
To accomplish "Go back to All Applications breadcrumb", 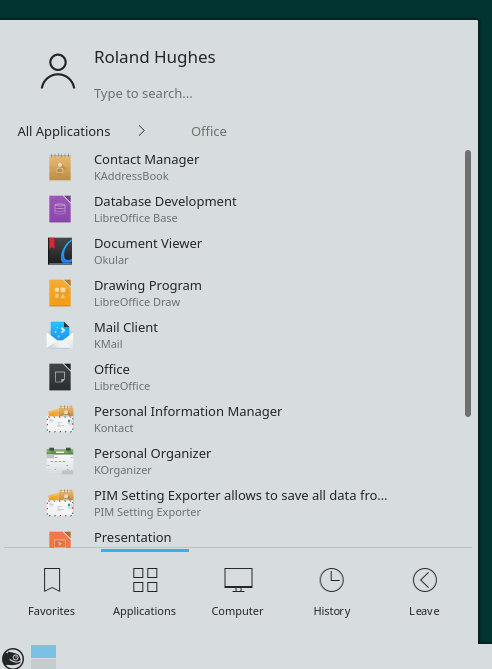I will coord(64,131).
